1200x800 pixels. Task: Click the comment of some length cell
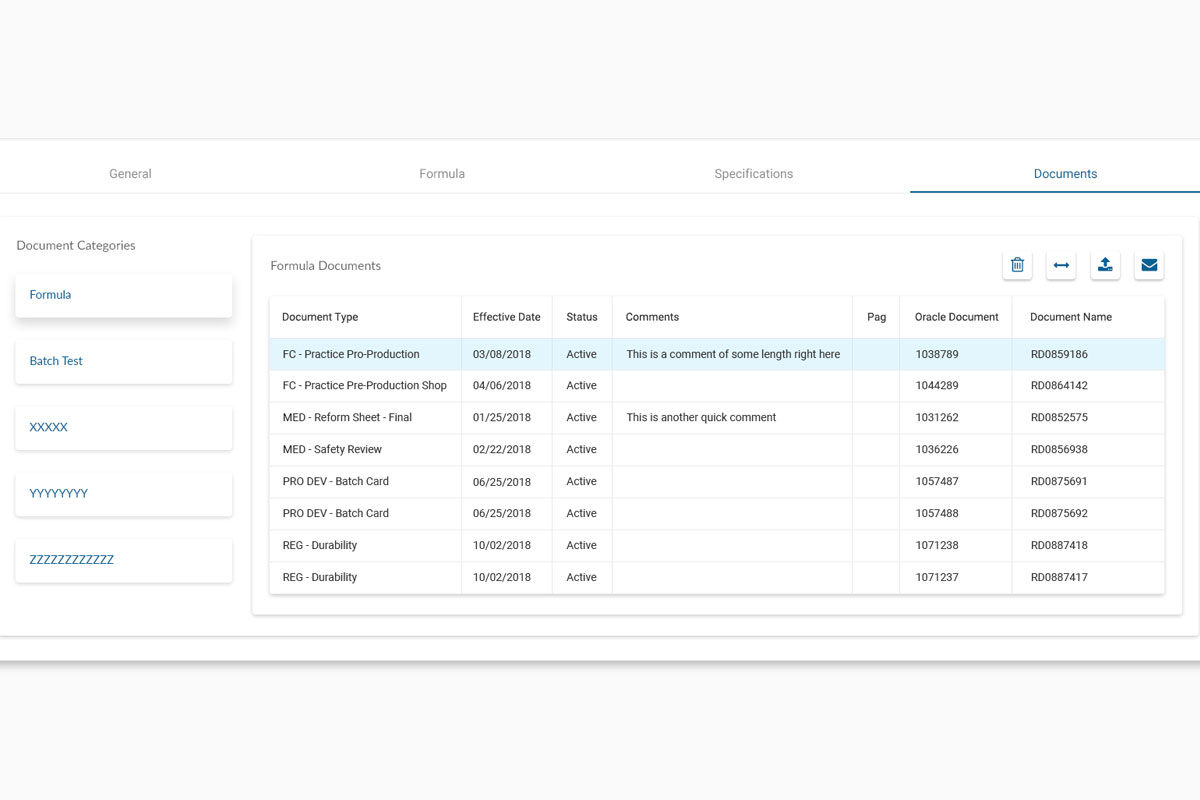pos(733,354)
